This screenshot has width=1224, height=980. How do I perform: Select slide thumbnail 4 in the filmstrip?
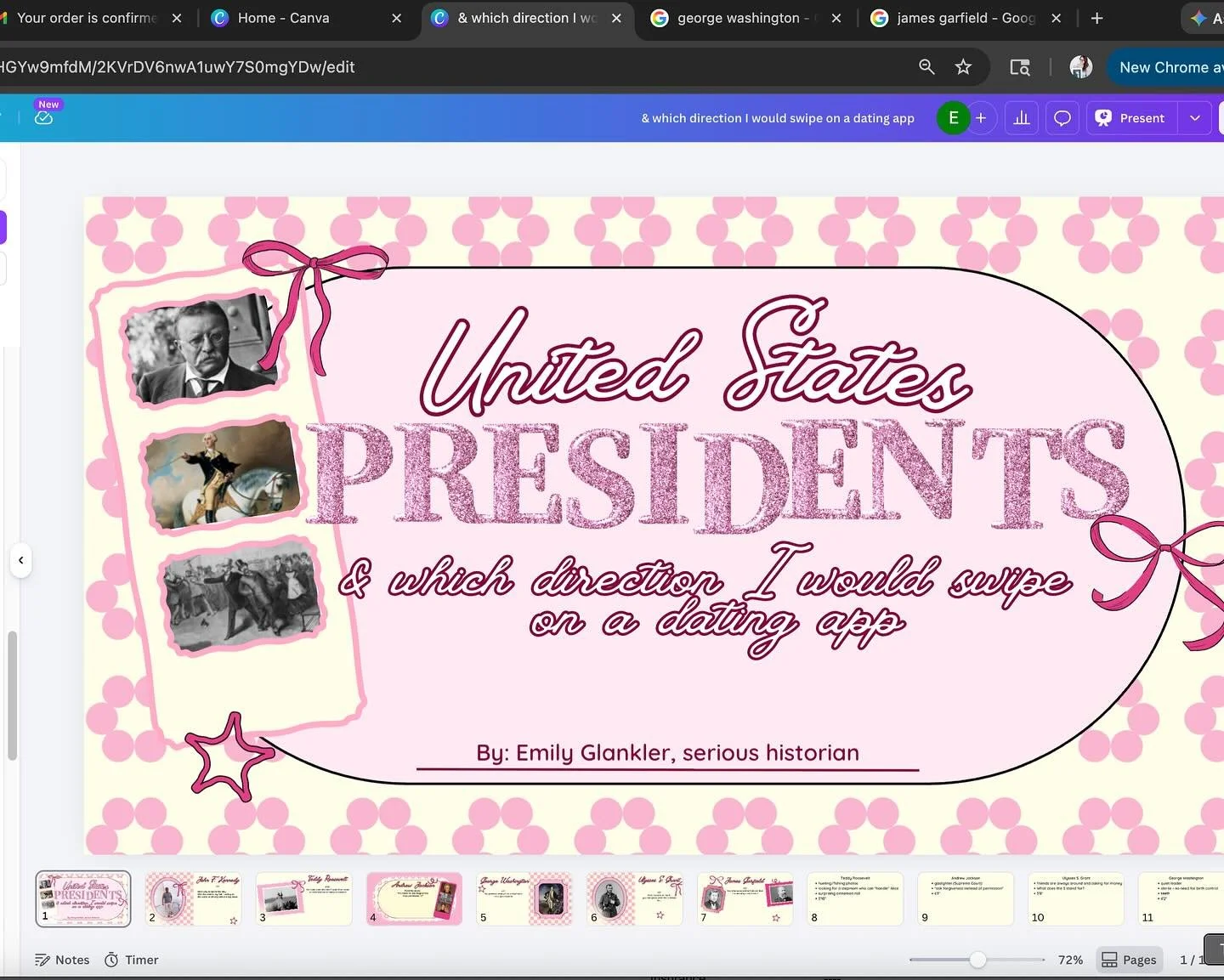(414, 898)
